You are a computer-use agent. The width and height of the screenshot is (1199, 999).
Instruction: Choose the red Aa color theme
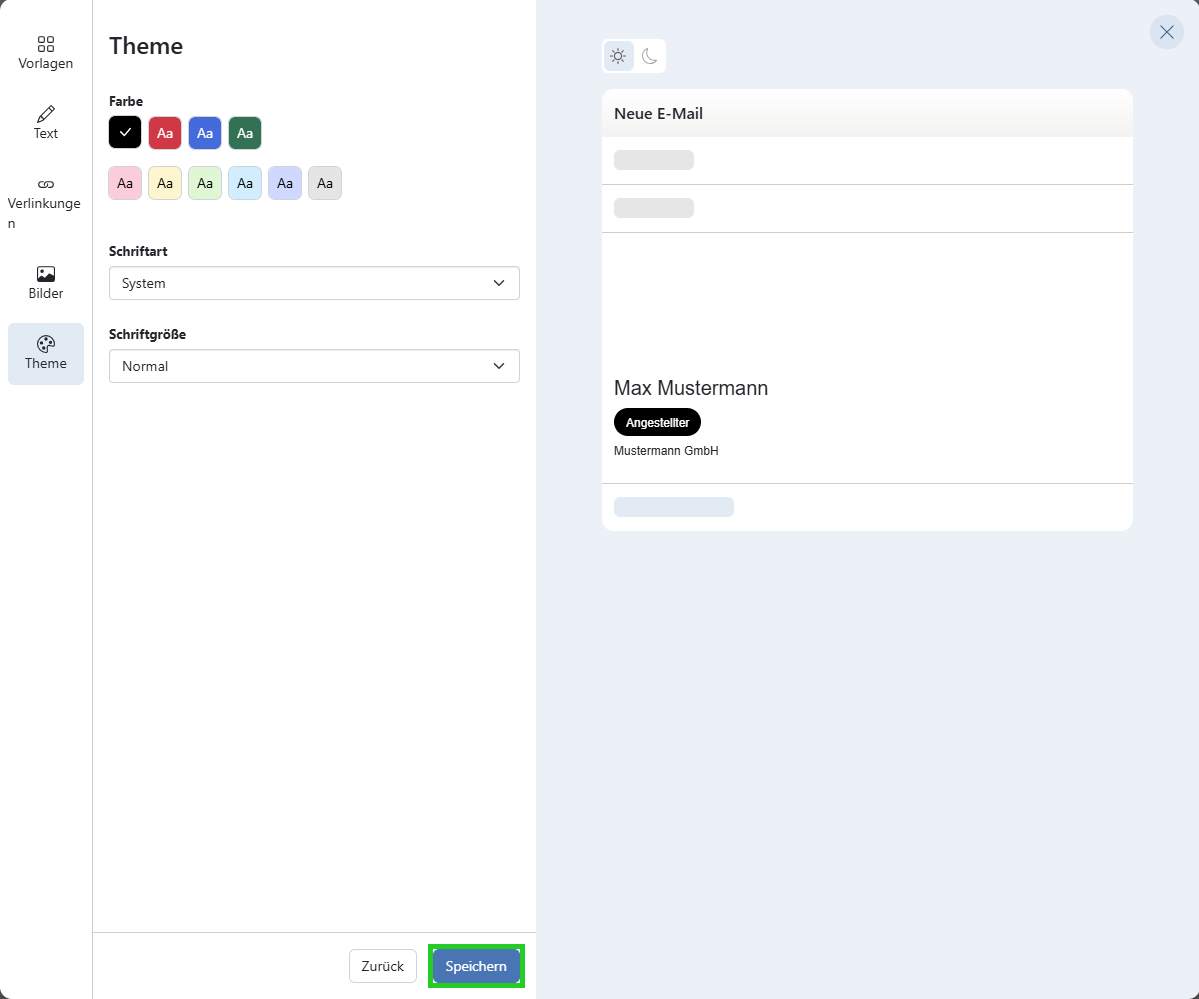165,132
